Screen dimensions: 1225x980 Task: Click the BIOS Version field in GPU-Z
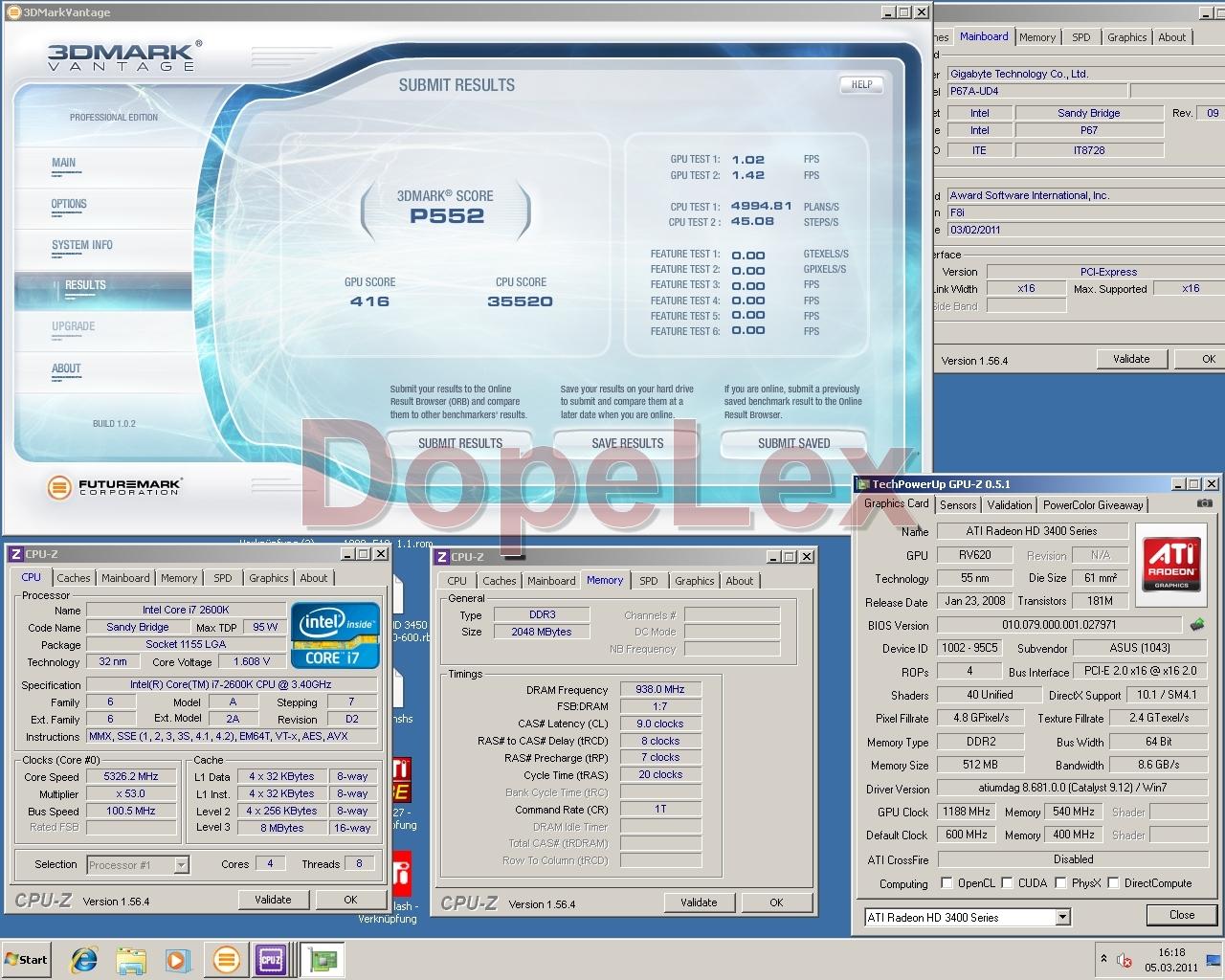pos(1059,625)
